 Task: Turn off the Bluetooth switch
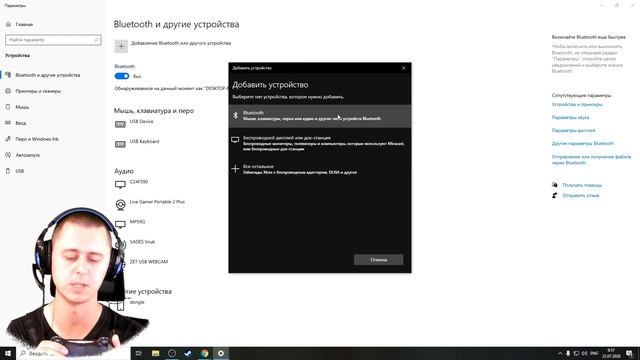[x=122, y=76]
